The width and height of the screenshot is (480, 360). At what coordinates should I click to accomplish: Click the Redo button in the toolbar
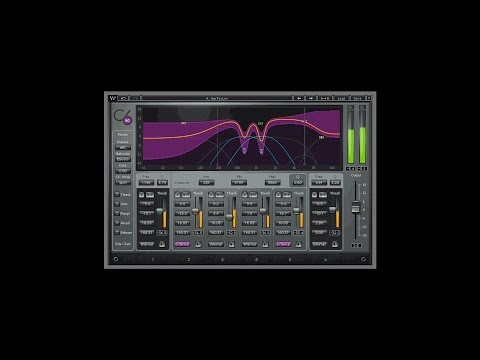pyautogui.click(x=136, y=98)
